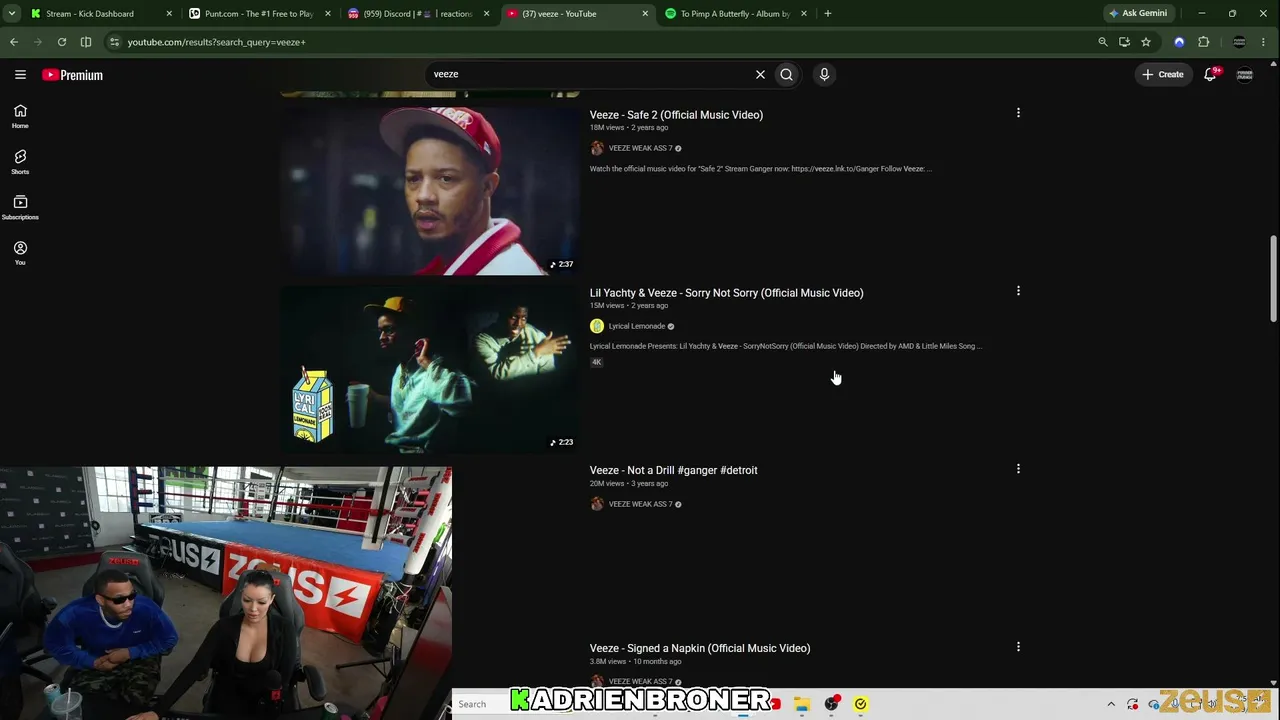Open options for Veeze - Safe 2 video
Image resolution: width=1280 pixels, height=720 pixels.
(1018, 113)
